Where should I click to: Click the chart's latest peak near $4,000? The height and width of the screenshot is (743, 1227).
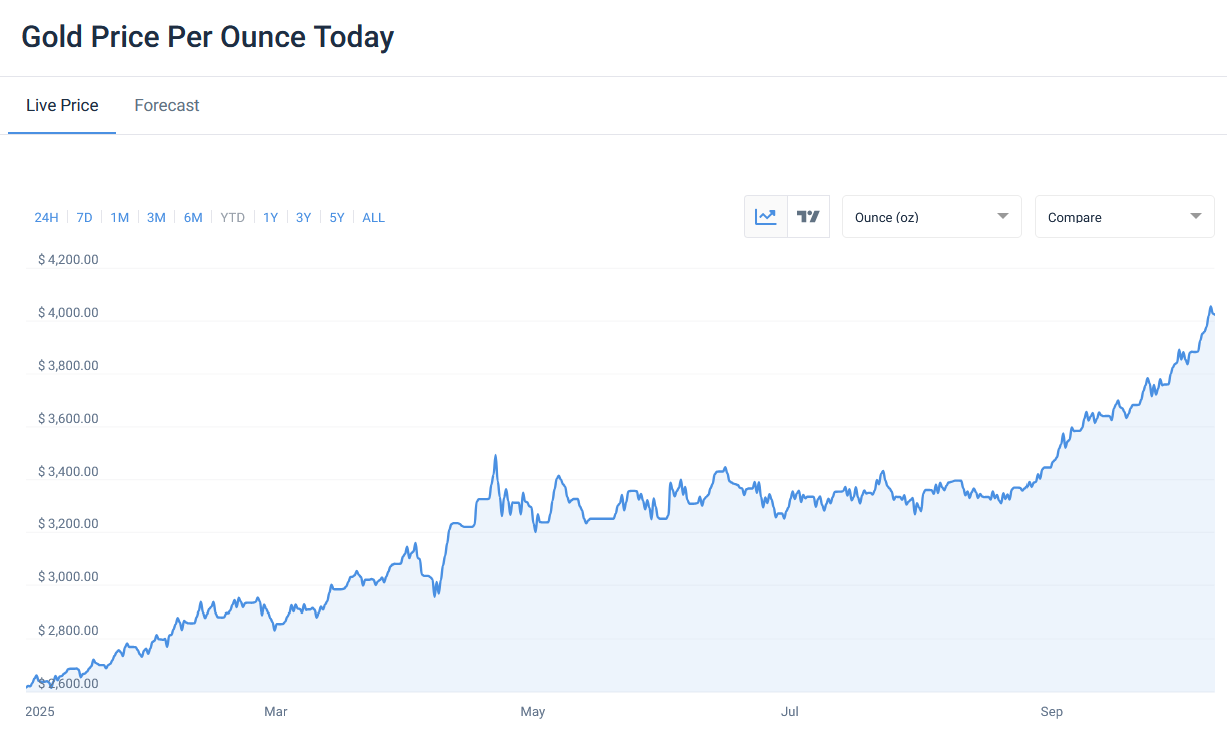point(1210,307)
